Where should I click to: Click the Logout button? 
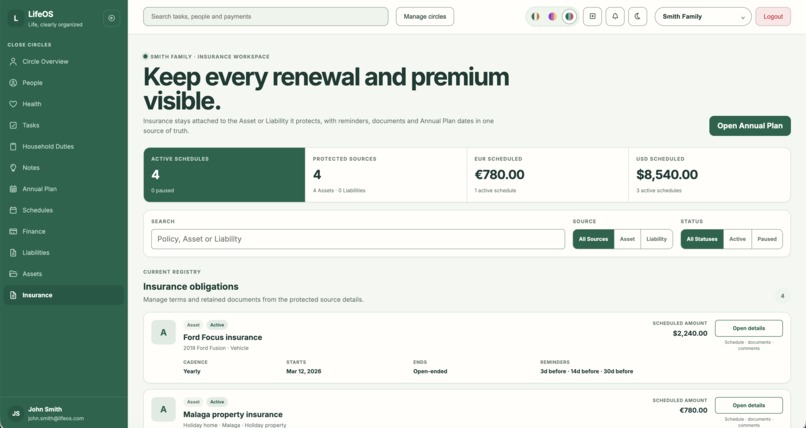[x=773, y=16]
